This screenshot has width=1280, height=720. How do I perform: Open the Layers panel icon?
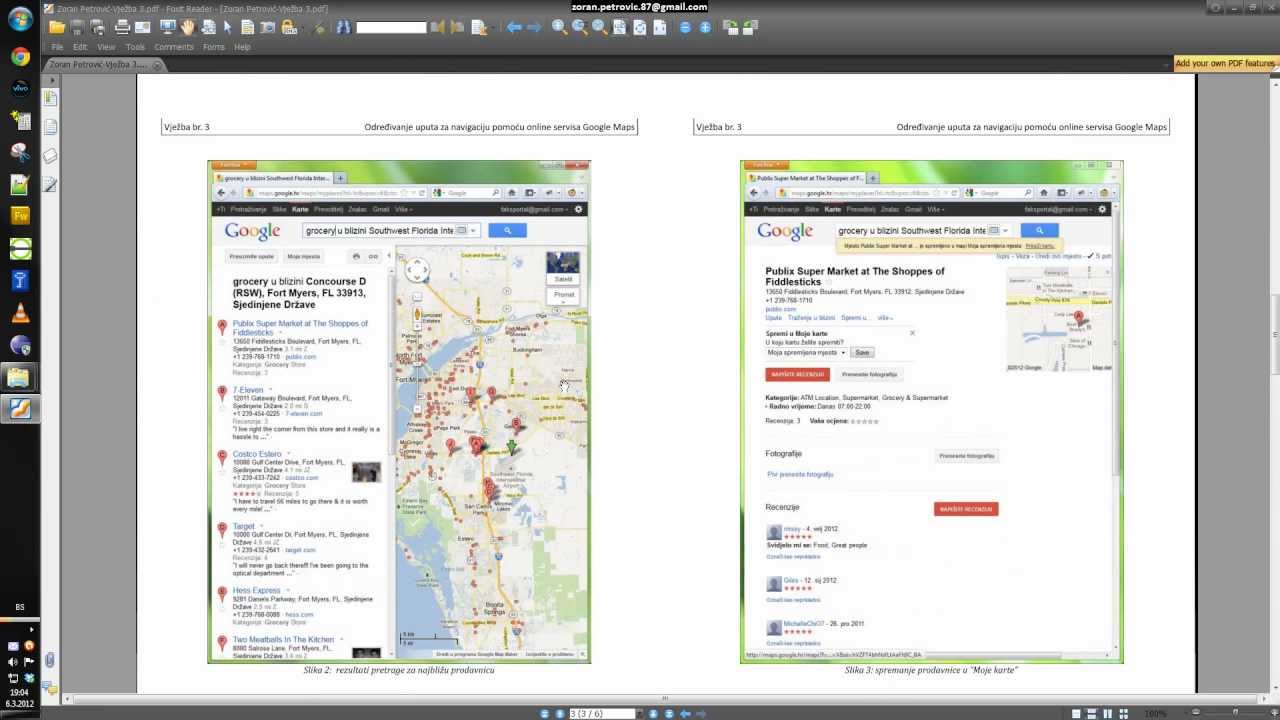(49, 156)
